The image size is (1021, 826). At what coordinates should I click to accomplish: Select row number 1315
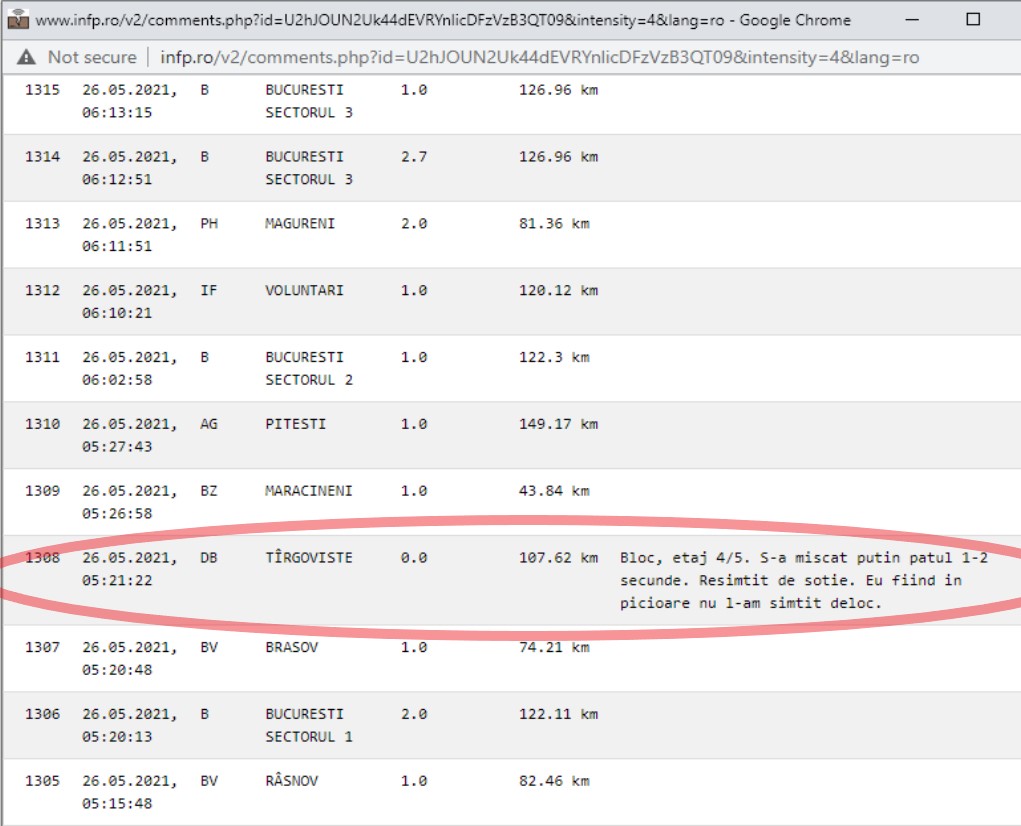(42, 90)
